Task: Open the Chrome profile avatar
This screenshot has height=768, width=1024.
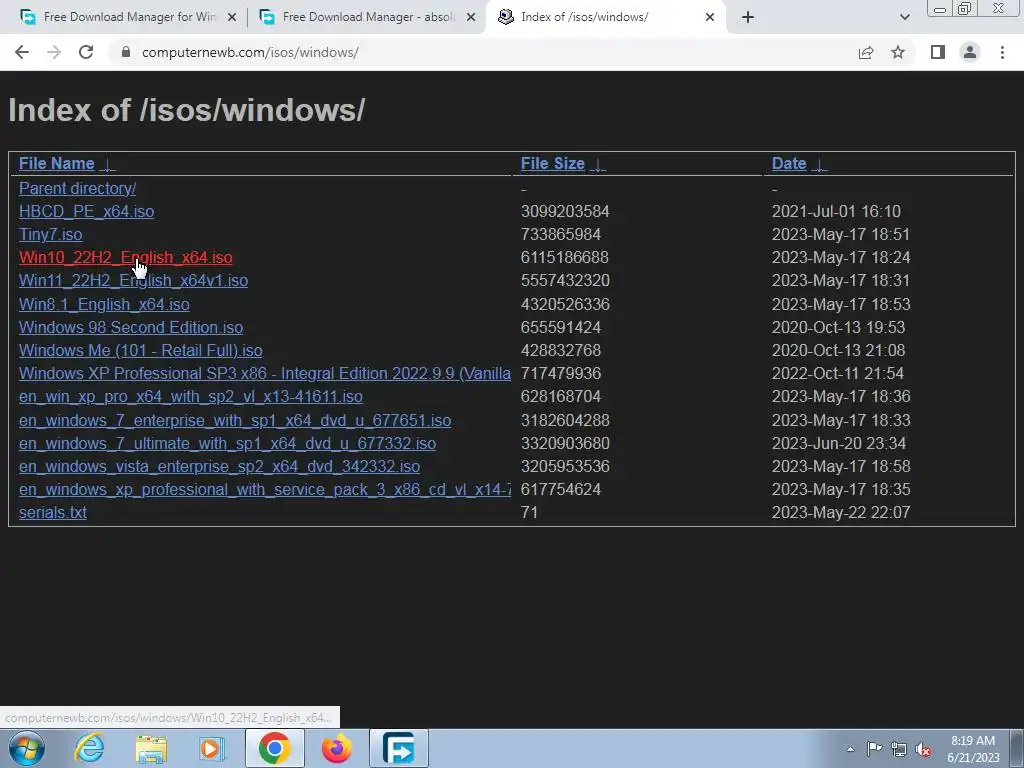Action: click(x=970, y=52)
